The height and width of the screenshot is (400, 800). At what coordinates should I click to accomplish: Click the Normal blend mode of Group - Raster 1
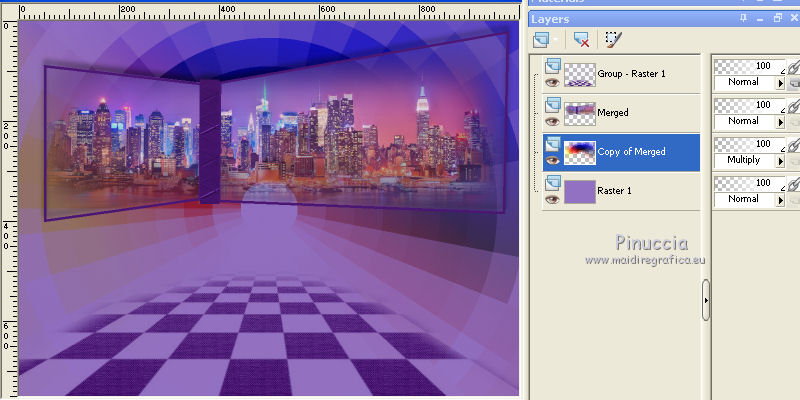point(744,83)
